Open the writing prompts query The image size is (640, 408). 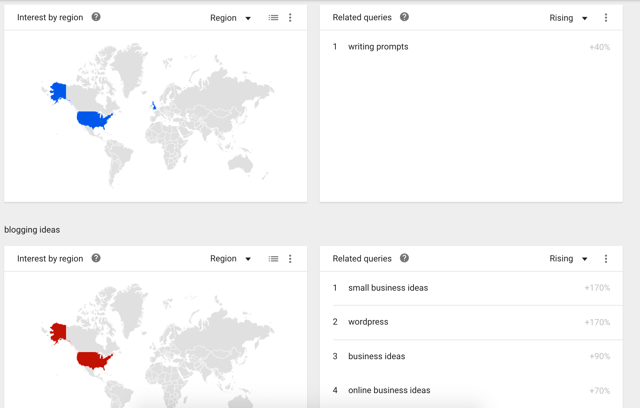click(378, 47)
